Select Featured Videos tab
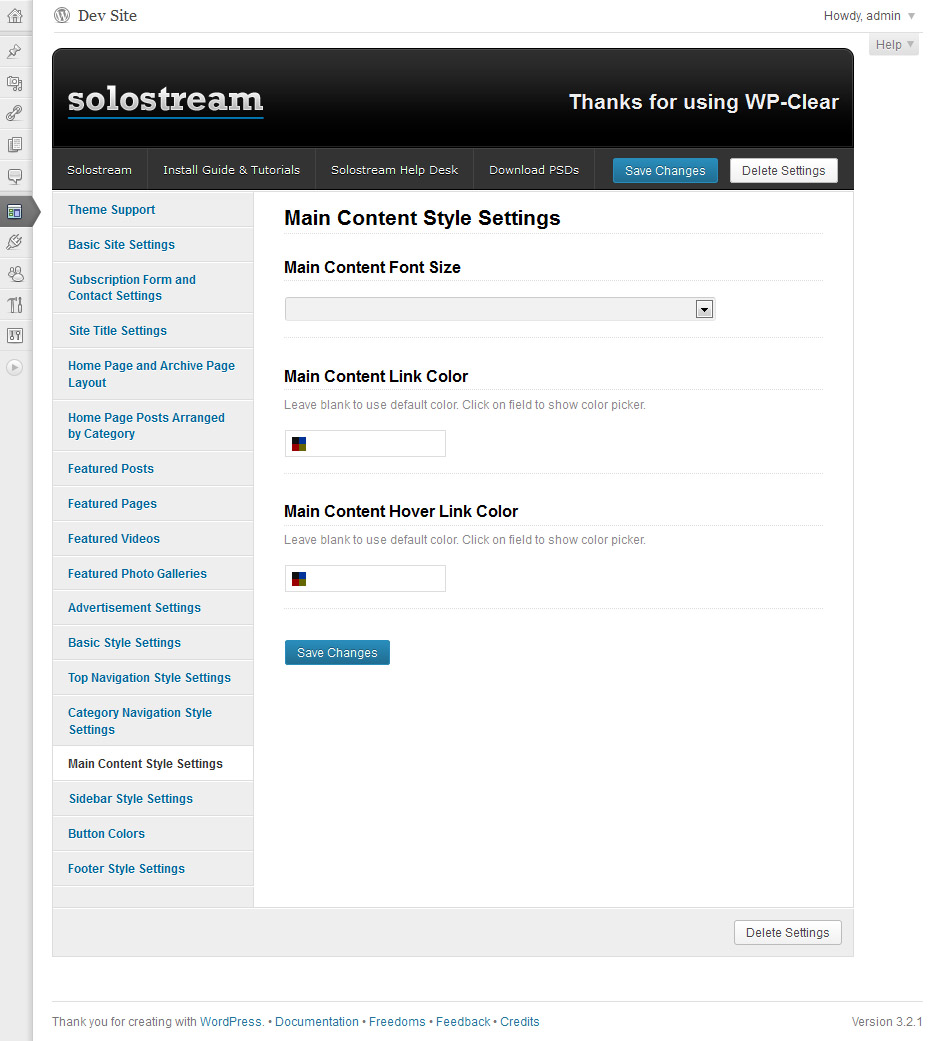This screenshot has height=1041, width=943. click(x=153, y=538)
